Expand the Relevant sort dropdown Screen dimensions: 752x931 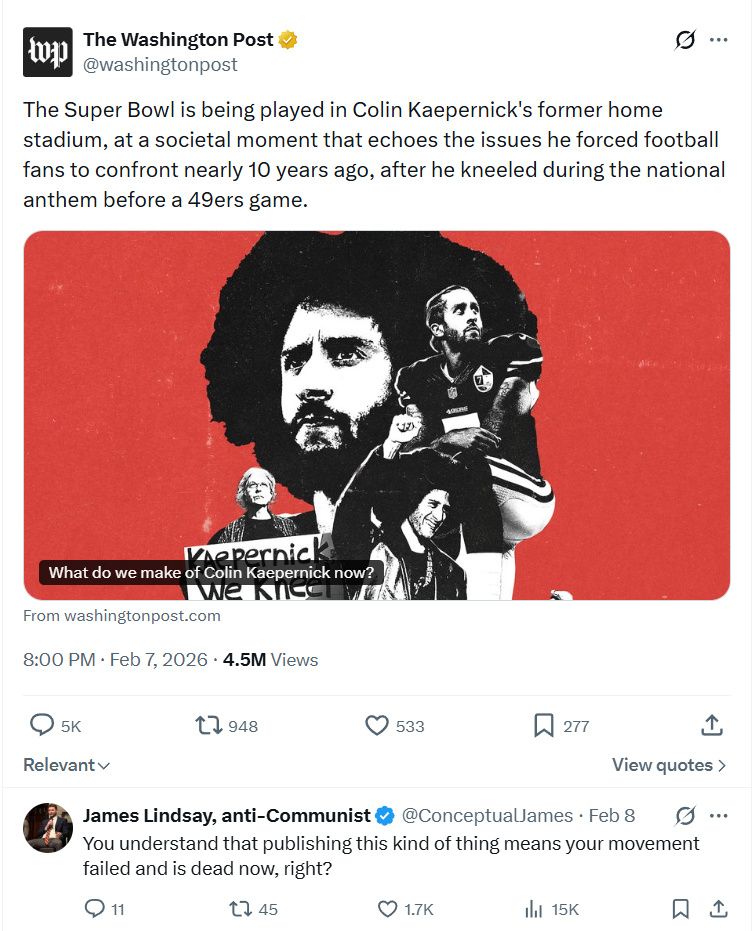(x=67, y=765)
